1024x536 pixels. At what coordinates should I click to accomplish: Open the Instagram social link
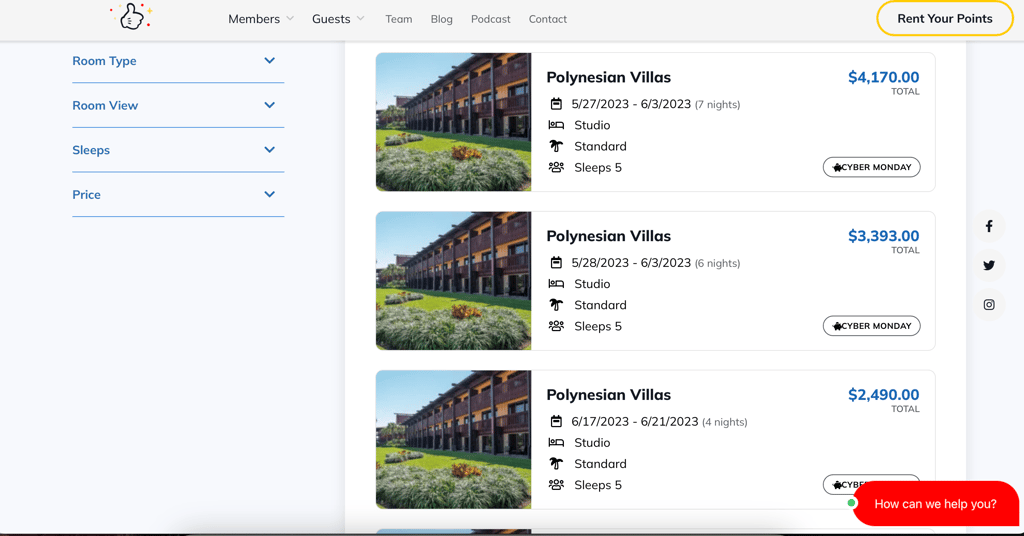pyautogui.click(x=989, y=304)
